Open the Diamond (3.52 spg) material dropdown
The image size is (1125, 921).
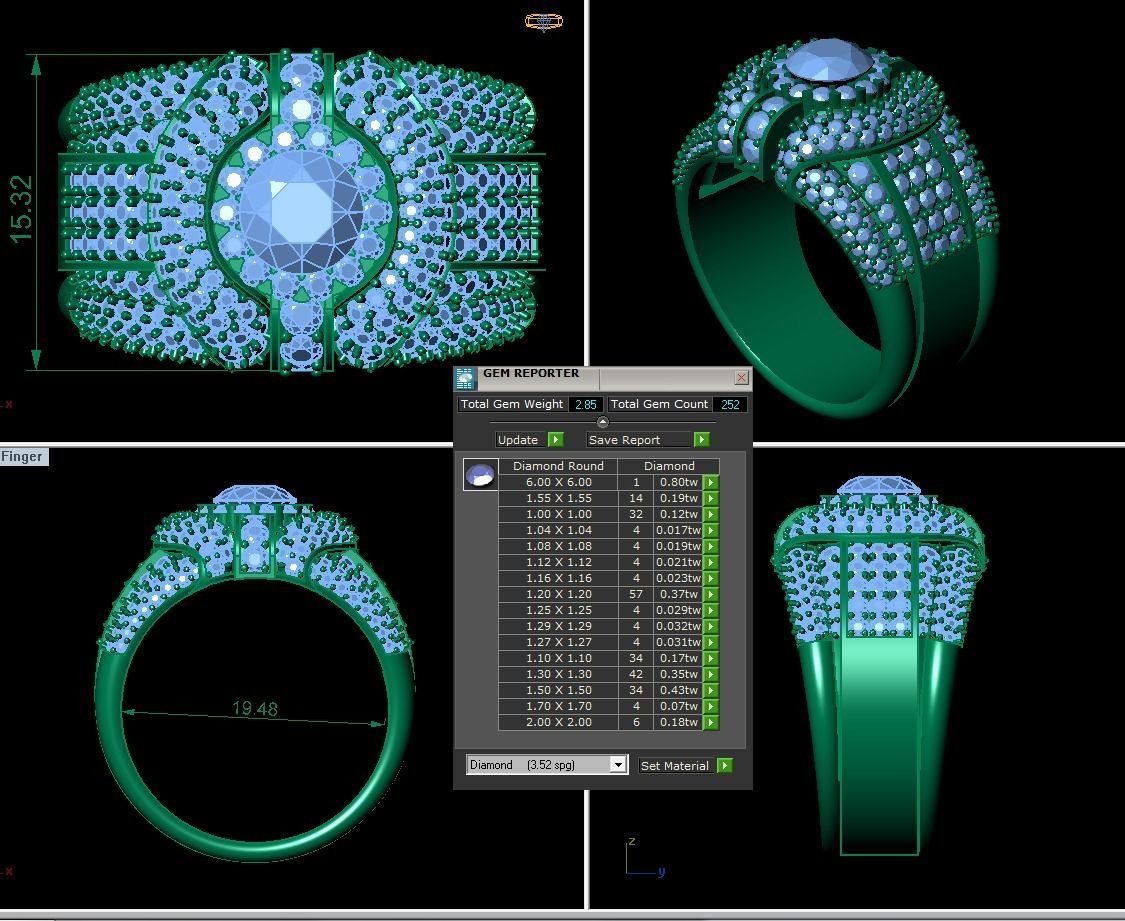point(618,765)
